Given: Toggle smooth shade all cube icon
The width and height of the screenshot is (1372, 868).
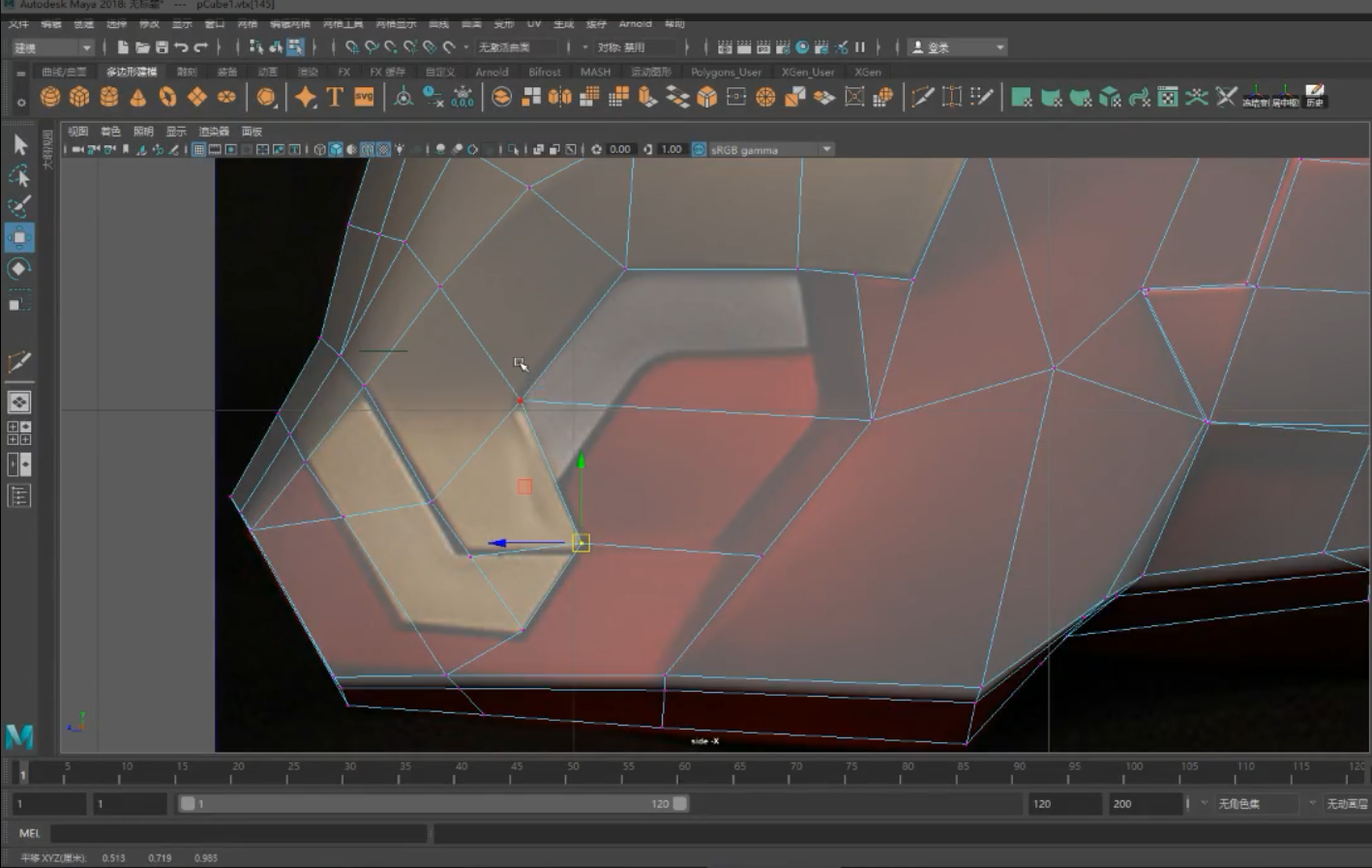Looking at the screenshot, I should [336, 149].
